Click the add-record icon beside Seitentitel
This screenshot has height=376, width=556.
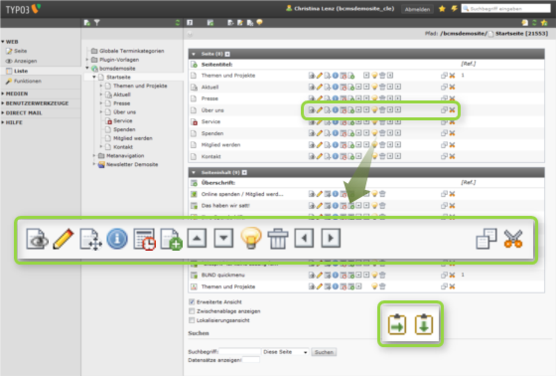(x=194, y=65)
